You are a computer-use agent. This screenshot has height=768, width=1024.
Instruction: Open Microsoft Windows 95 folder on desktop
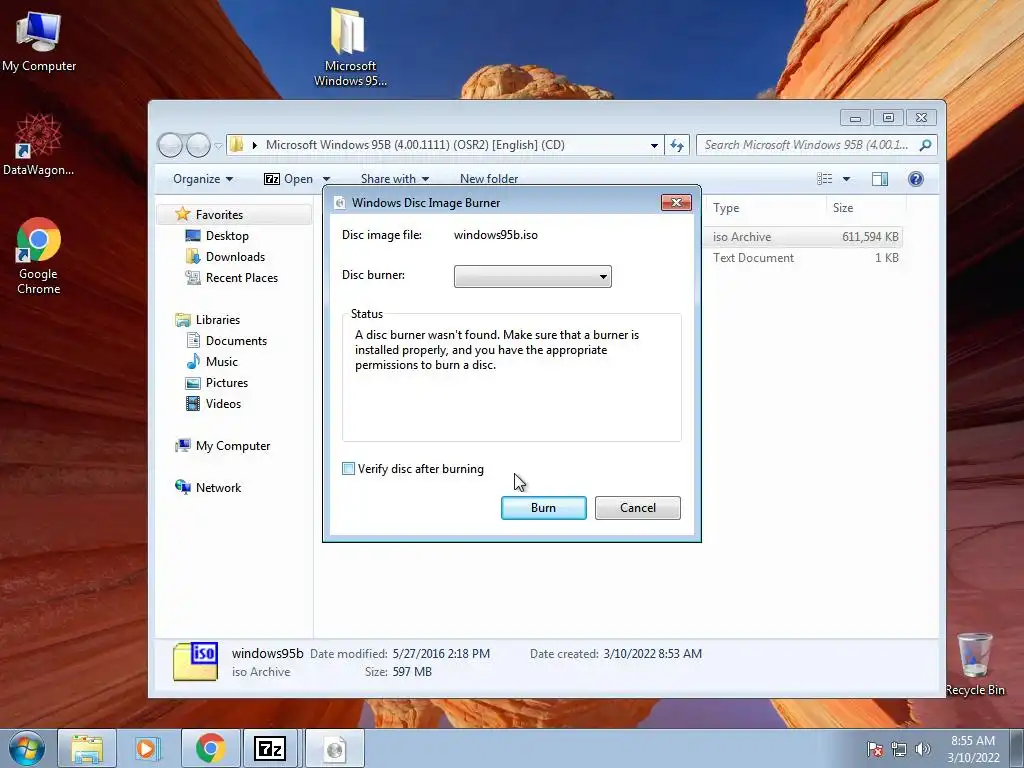click(349, 47)
